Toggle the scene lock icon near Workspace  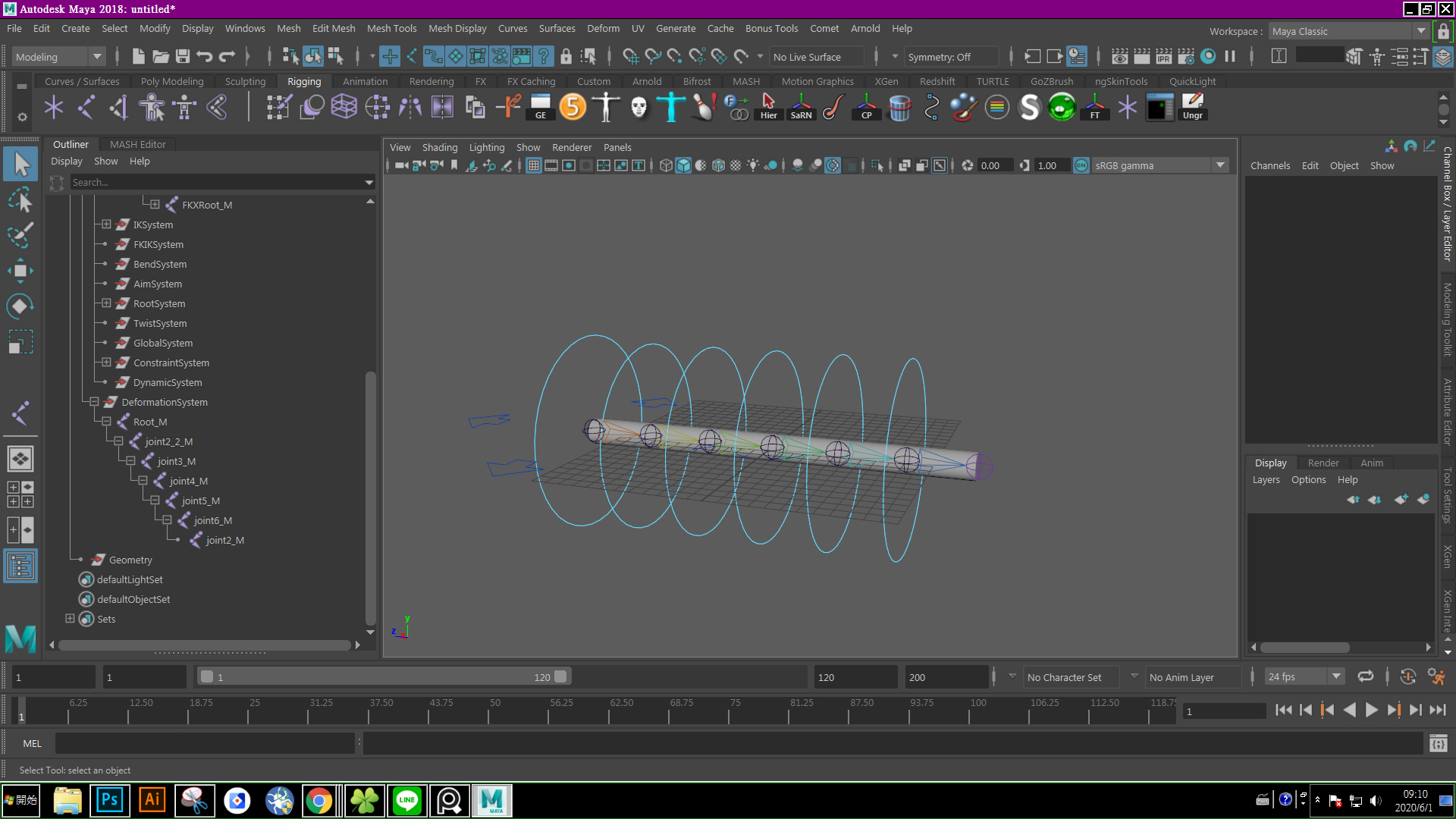[x=1442, y=31]
